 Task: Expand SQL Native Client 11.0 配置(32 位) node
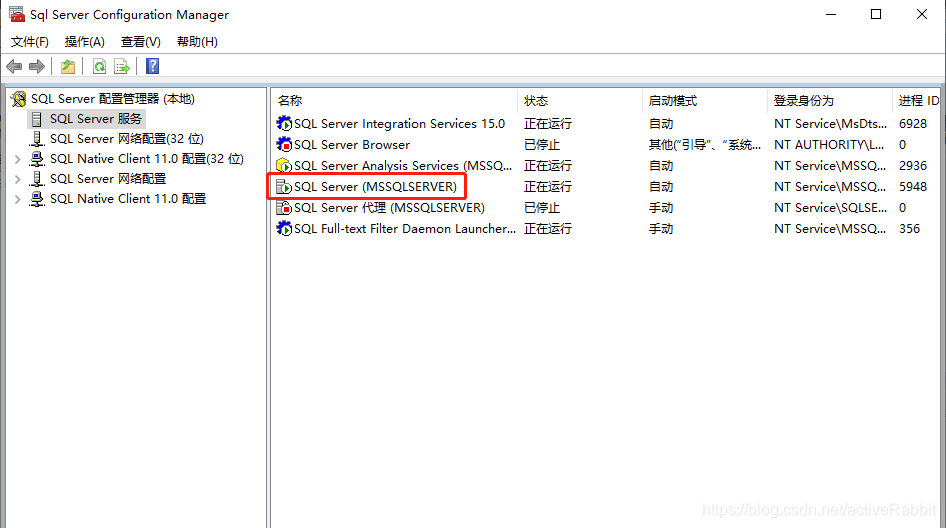pos(17,159)
